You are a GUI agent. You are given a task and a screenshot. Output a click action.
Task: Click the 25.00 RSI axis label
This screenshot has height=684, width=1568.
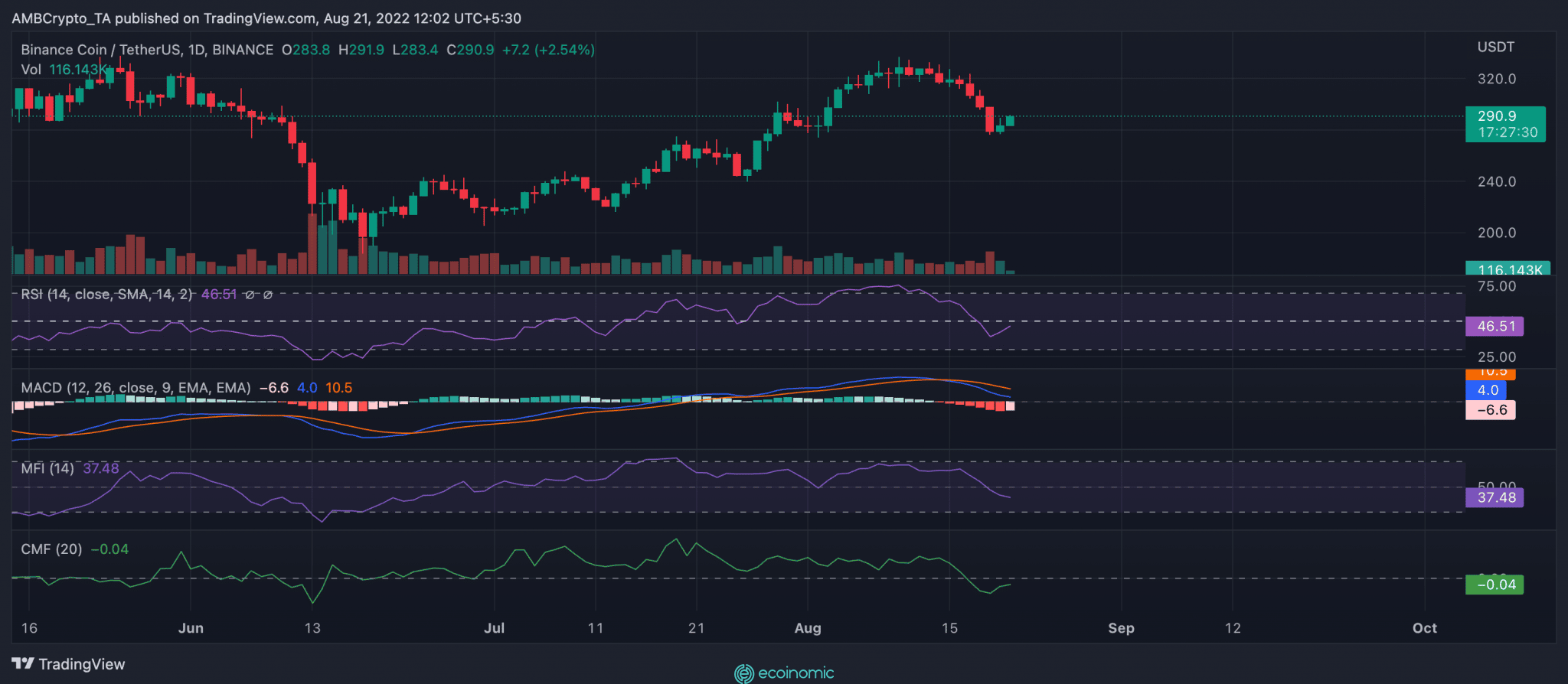[x=1497, y=357]
